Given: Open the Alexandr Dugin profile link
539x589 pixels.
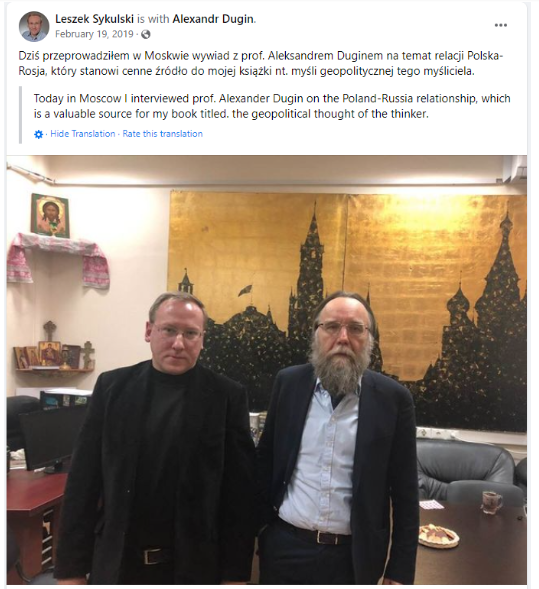Looking at the screenshot, I should (x=213, y=19).
